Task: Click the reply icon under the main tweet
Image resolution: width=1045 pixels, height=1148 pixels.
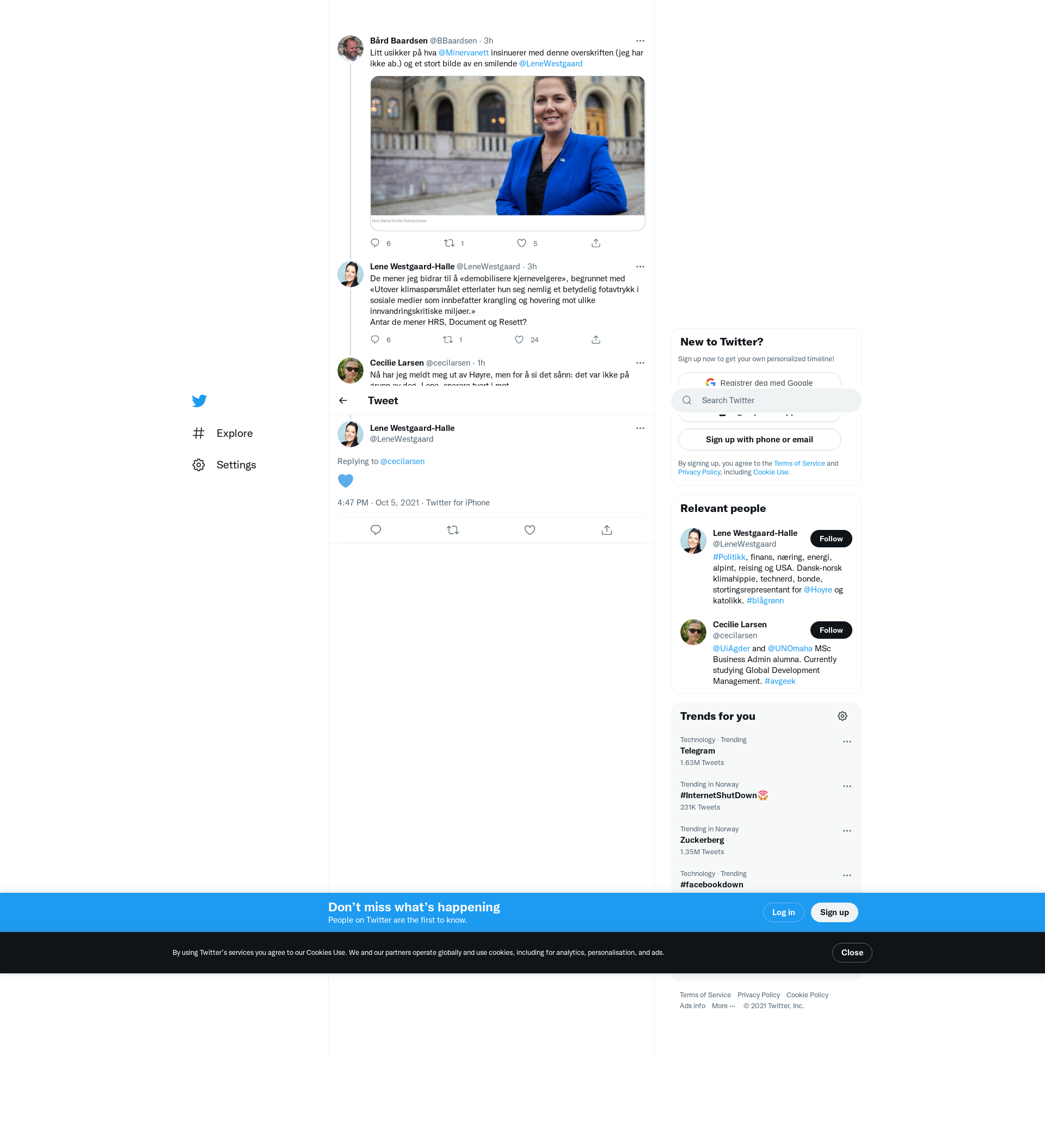Action: 376,529
